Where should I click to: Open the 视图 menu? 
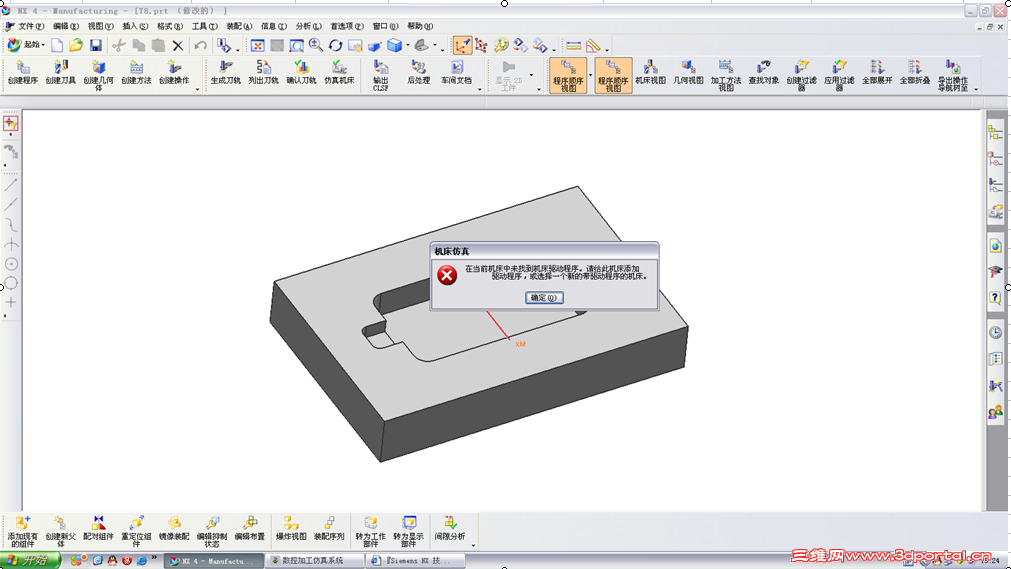pos(101,26)
